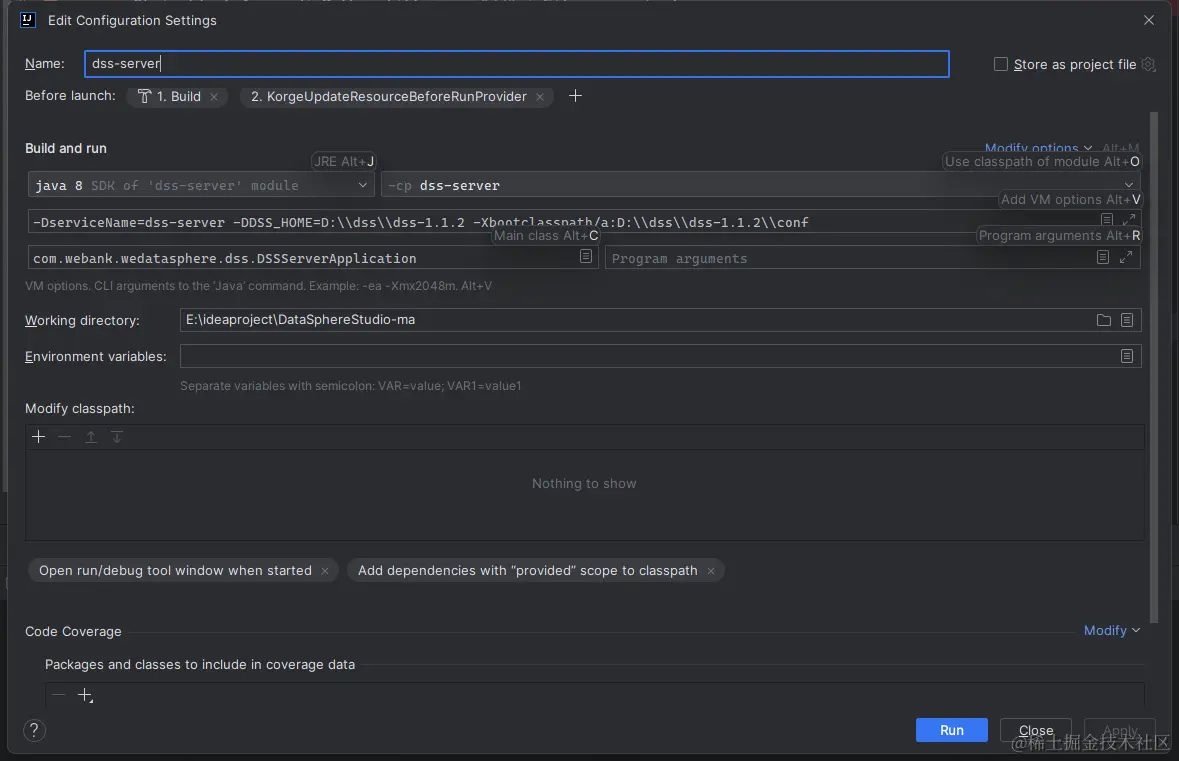Add an entry to Modify classpath
The image size is (1179, 761).
point(38,437)
